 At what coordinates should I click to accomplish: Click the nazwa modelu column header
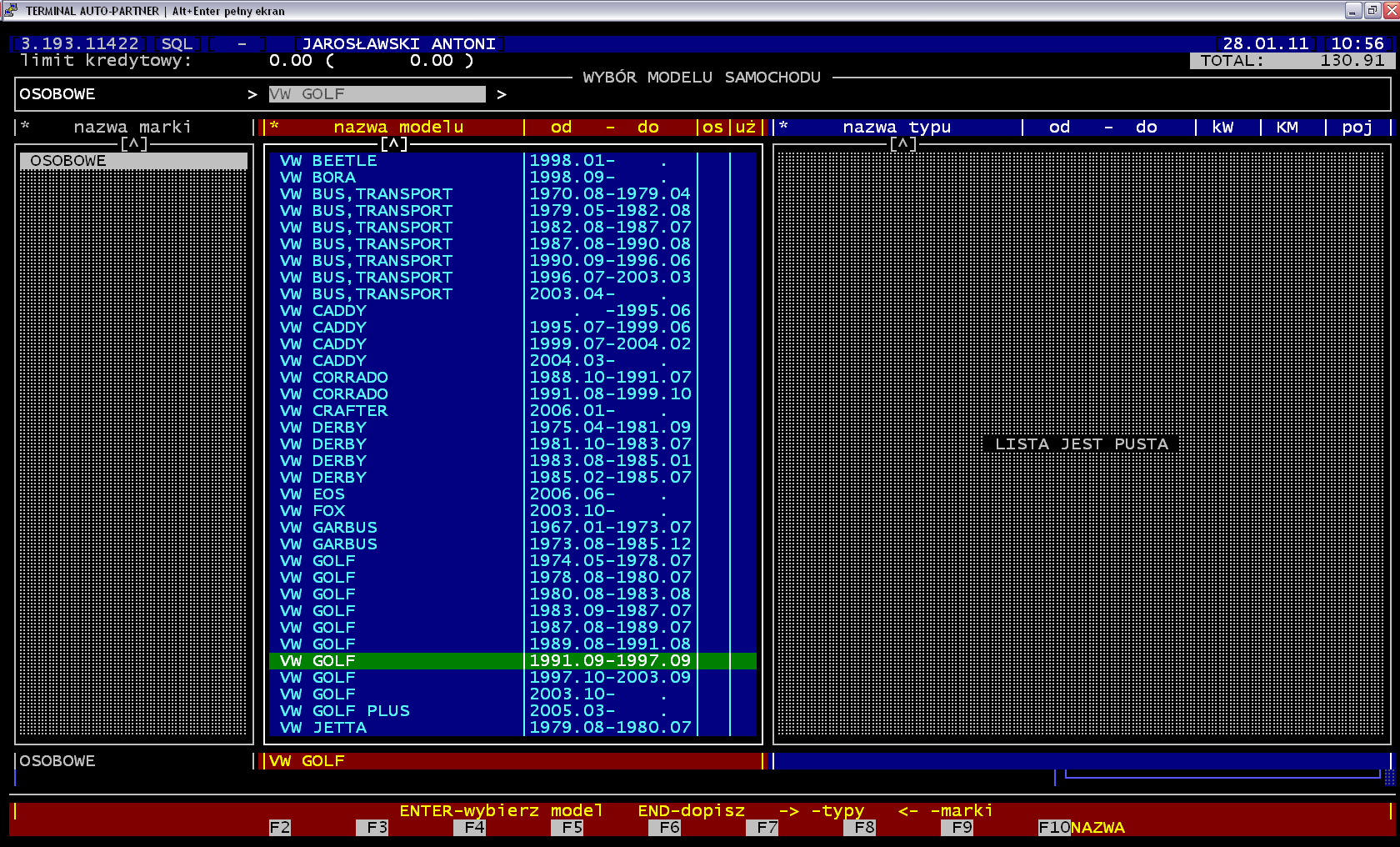[398, 127]
